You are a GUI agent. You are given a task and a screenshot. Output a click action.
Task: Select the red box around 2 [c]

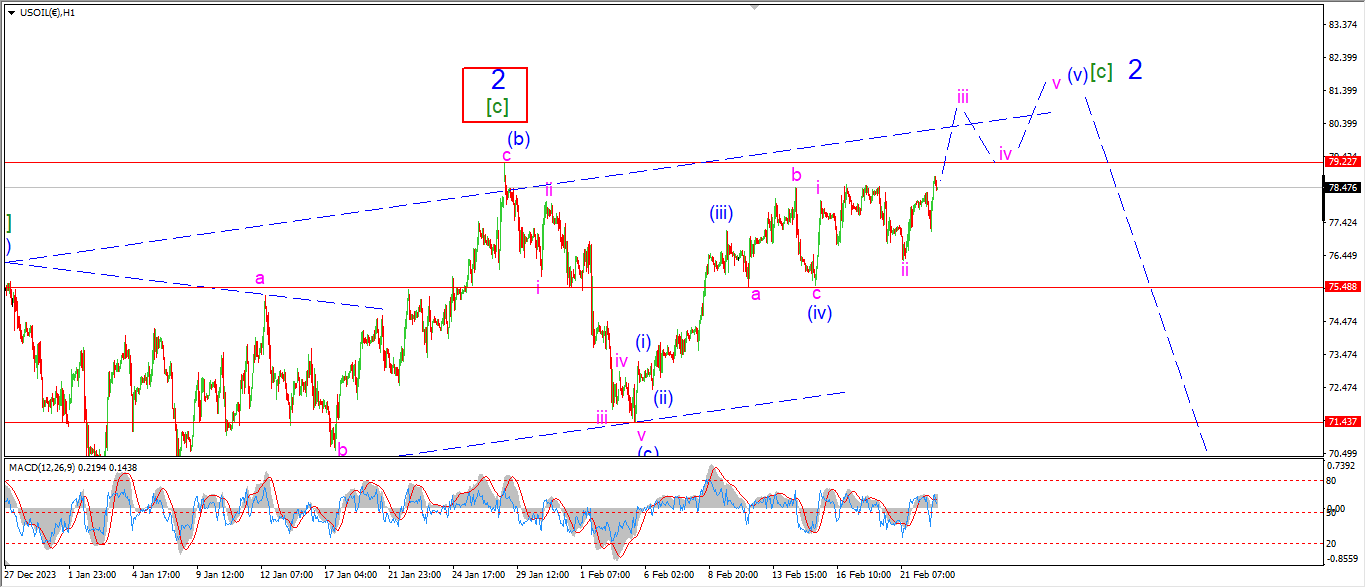point(494,95)
